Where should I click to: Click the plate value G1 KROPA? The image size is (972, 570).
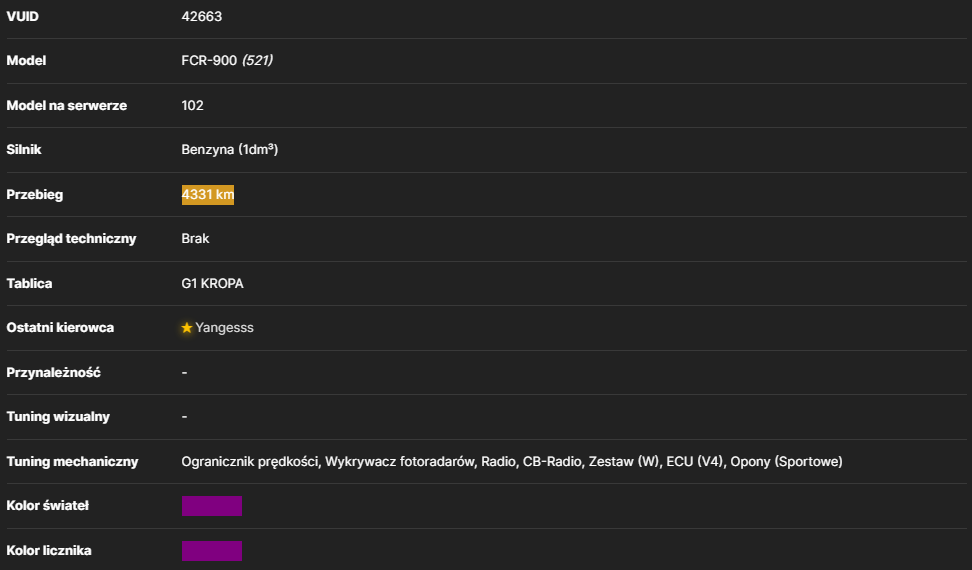click(213, 284)
